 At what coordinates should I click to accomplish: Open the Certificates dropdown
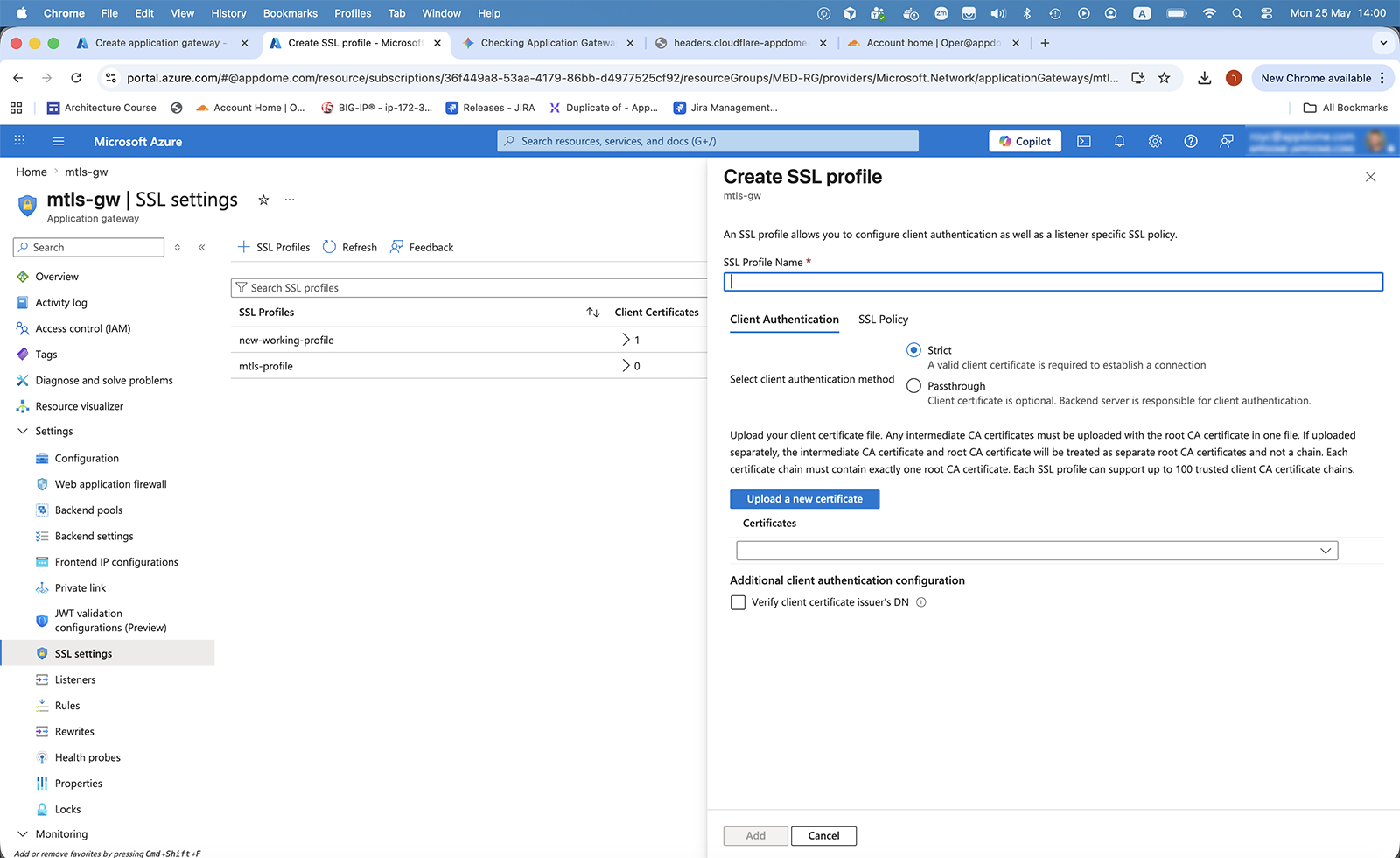coord(1037,551)
